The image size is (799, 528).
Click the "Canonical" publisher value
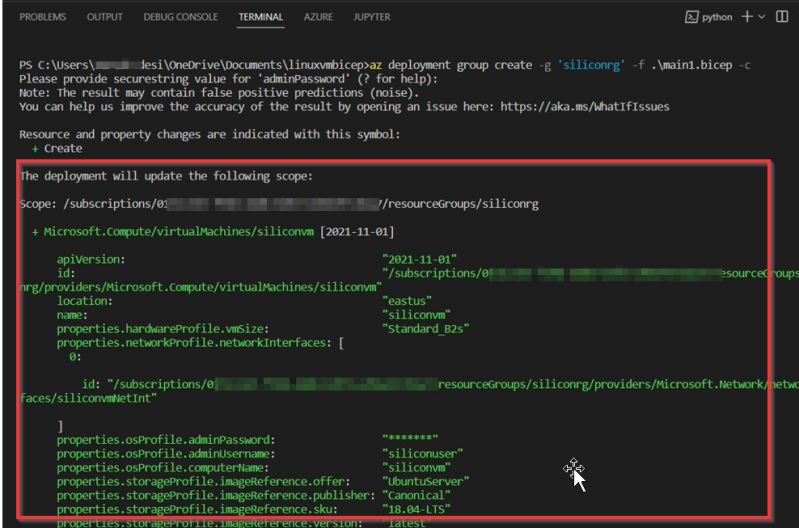coord(416,495)
